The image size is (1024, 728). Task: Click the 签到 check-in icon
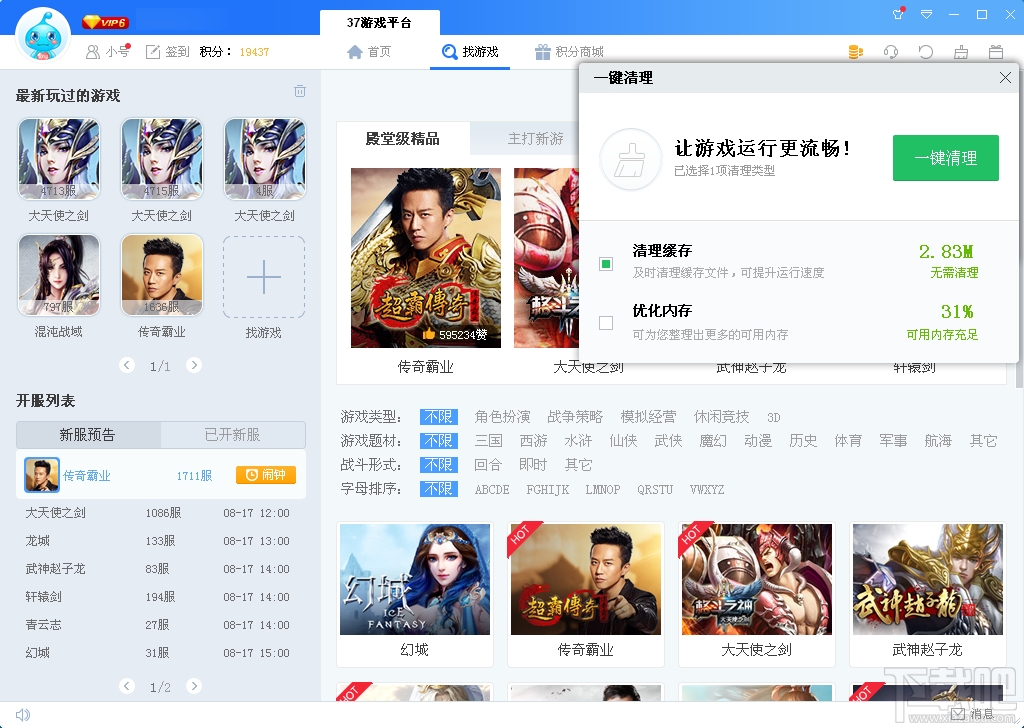[x=165, y=51]
